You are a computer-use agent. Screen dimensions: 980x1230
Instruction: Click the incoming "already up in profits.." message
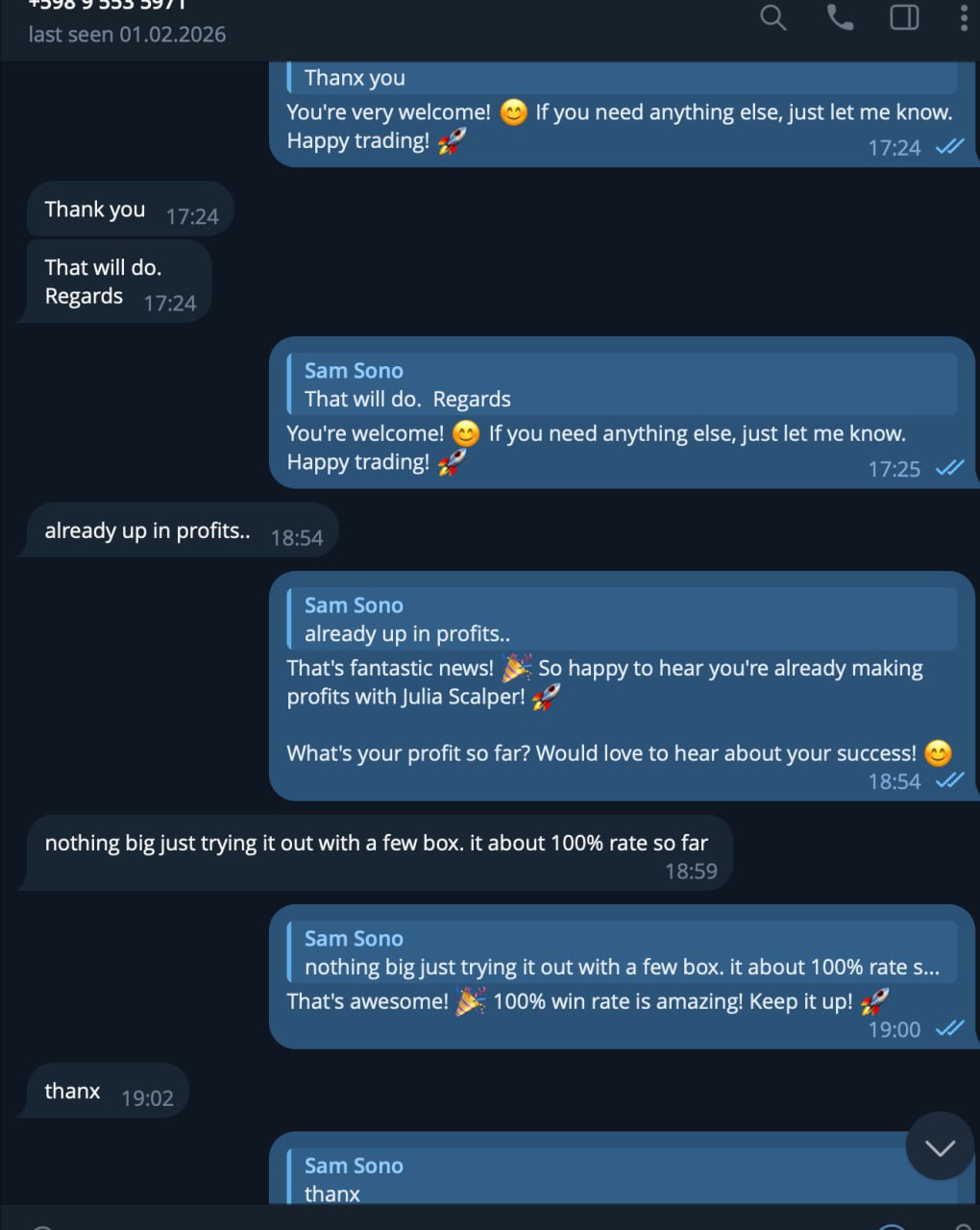pyautogui.click(x=147, y=530)
